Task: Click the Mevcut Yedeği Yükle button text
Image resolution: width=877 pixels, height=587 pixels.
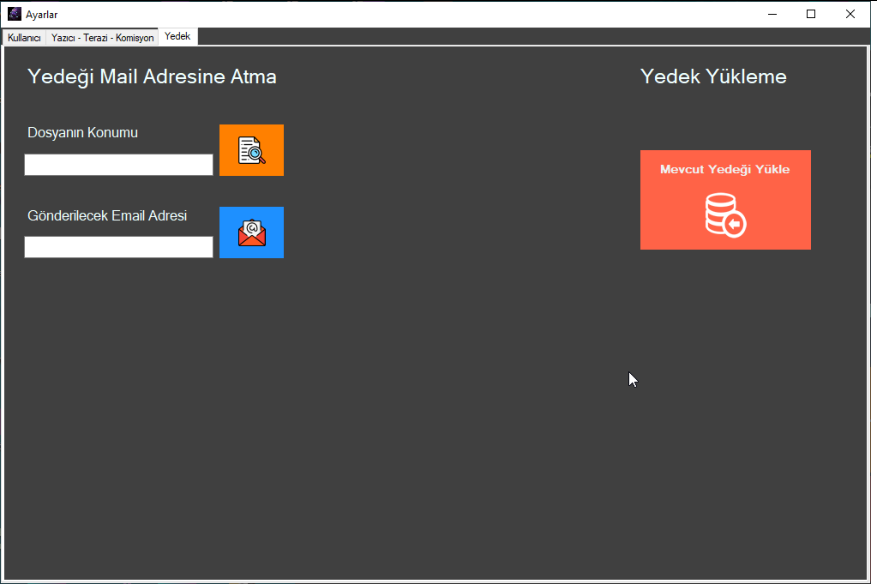Action: (x=724, y=170)
